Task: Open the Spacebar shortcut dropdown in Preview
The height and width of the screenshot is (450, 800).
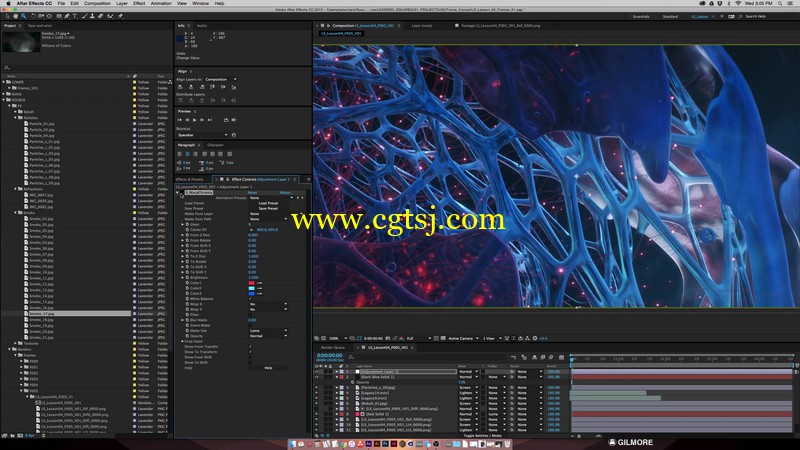Action: coord(203,135)
